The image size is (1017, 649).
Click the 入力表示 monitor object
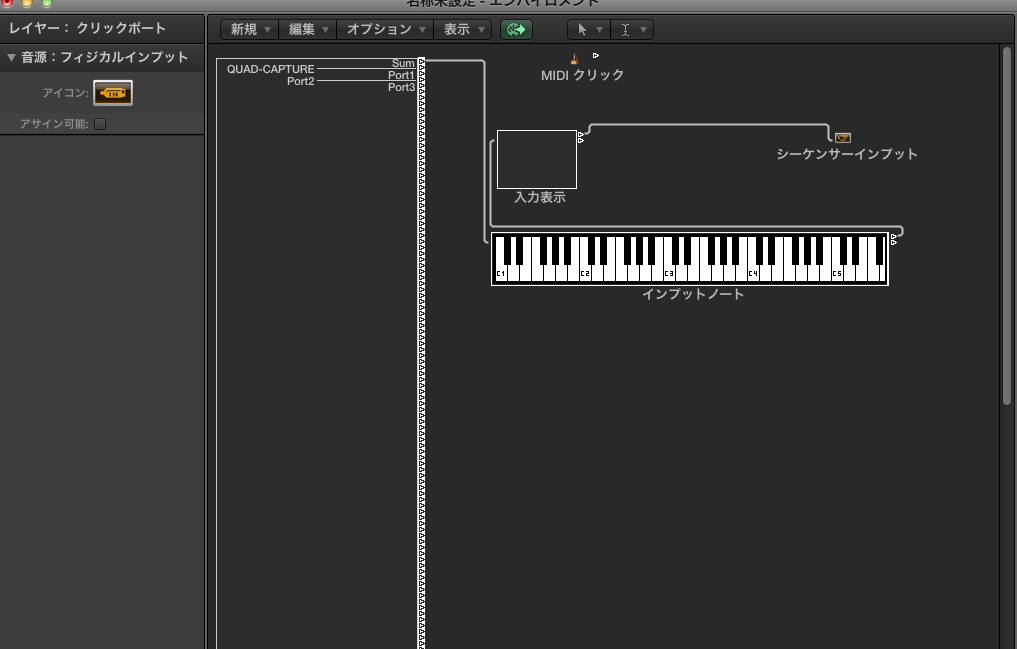tap(536, 158)
